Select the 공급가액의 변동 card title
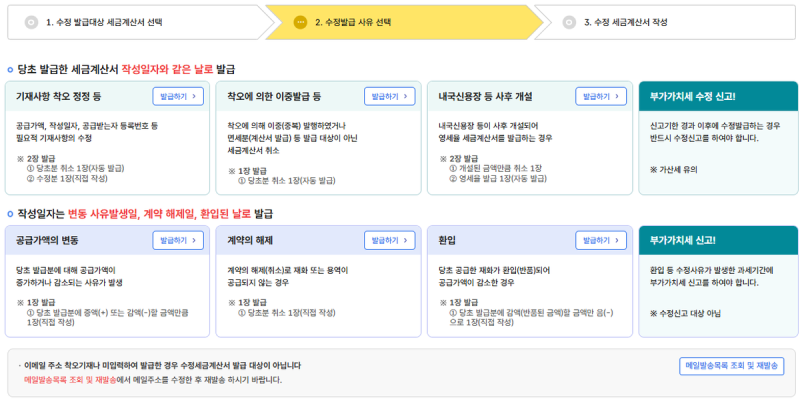This screenshot has height=404, width=800. [47, 240]
